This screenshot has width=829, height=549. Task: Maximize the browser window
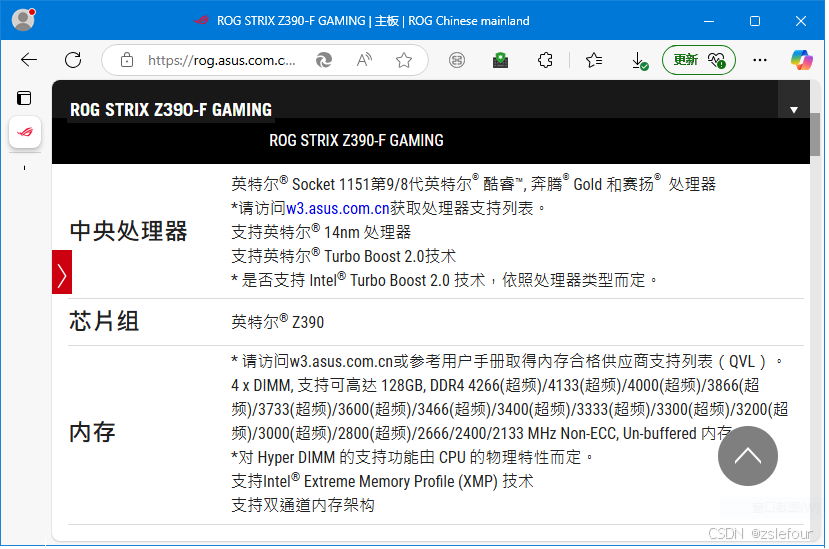(x=755, y=21)
